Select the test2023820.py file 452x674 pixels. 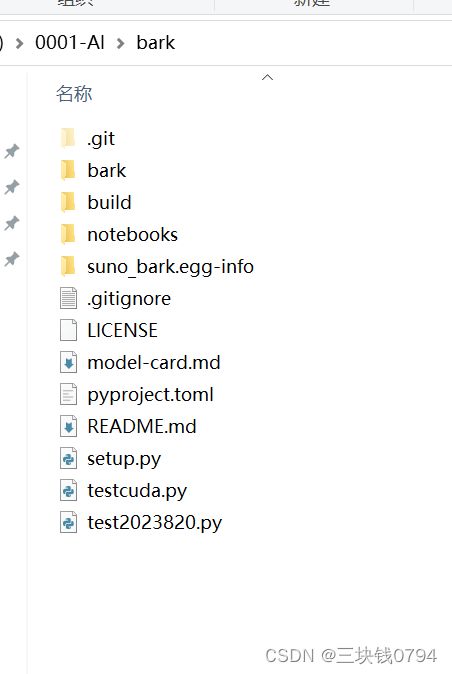click(155, 523)
